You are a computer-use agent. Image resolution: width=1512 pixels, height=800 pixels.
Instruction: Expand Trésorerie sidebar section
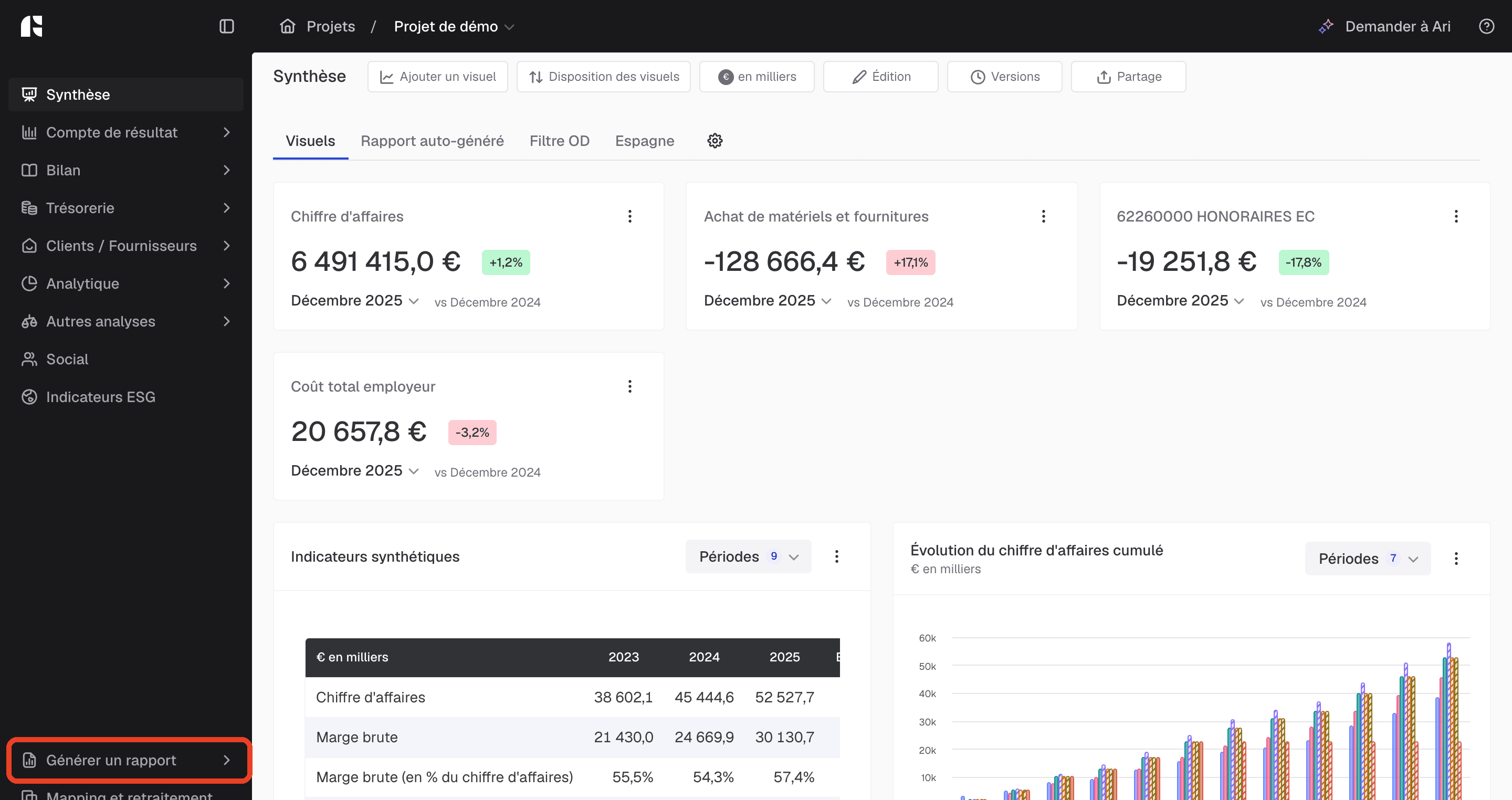tap(125, 208)
